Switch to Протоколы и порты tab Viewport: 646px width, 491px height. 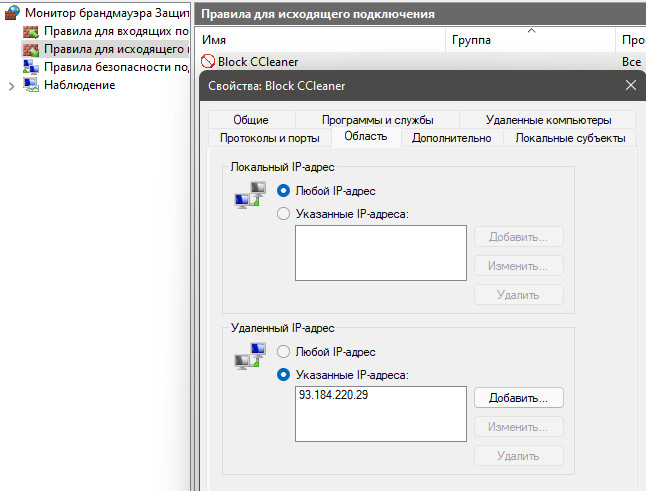tap(270, 138)
